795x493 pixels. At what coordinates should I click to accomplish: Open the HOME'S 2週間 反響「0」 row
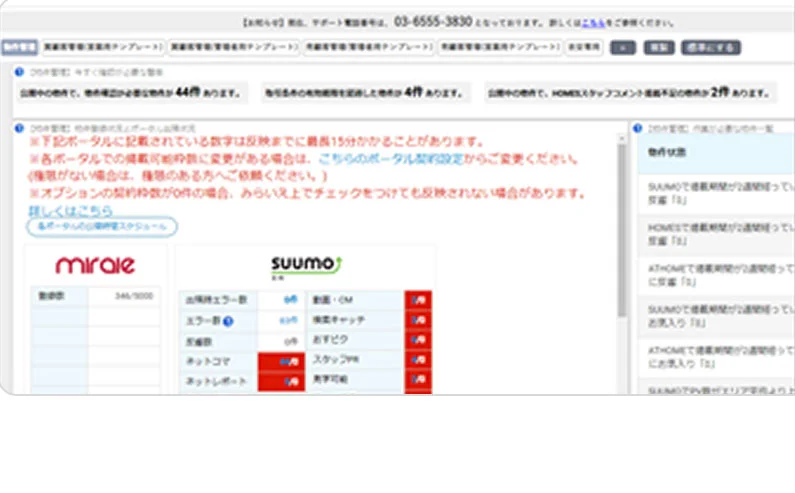(x=716, y=234)
